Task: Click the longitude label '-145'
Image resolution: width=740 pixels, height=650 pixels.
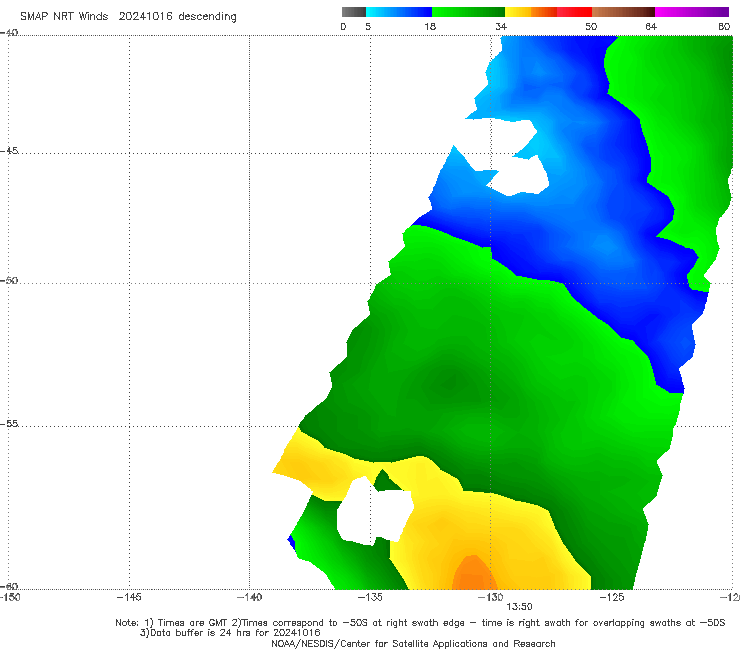Action: pyautogui.click(x=129, y=597)
